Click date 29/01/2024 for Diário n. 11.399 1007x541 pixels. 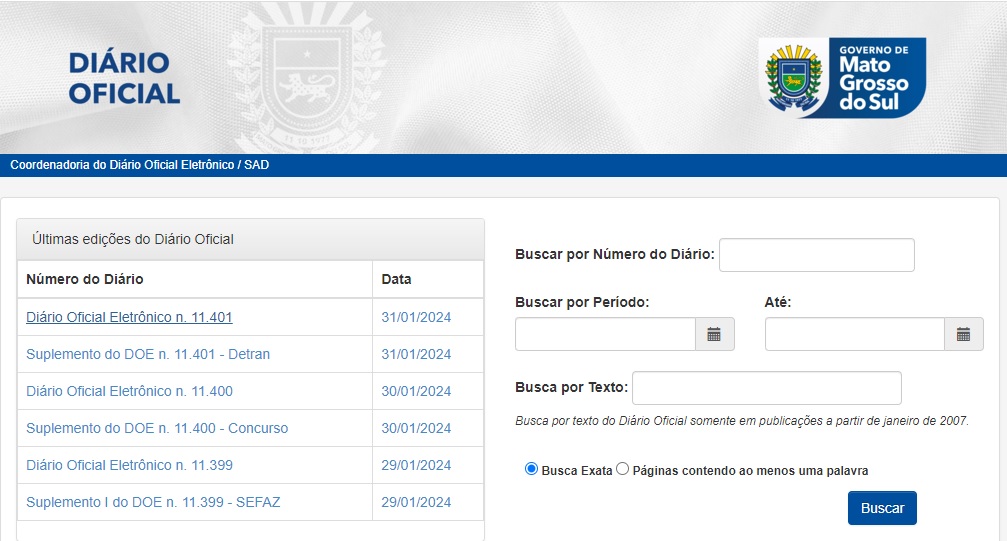tap(416, 465)
